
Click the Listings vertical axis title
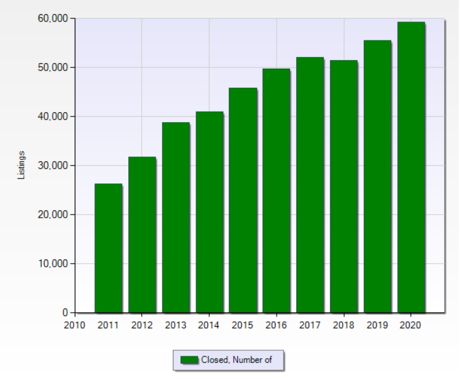click(x=21, y=165)
